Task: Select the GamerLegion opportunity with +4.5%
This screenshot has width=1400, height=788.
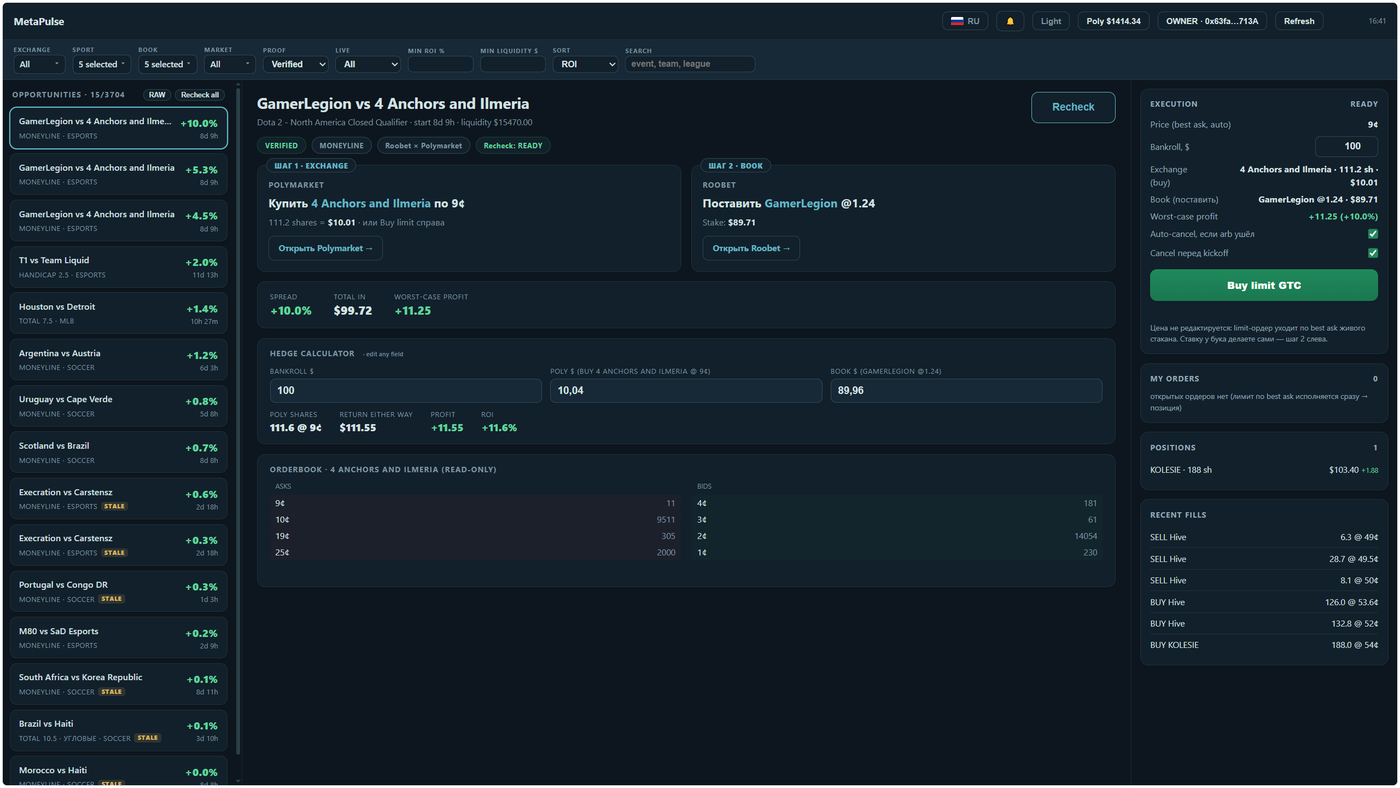Action: 119,221
